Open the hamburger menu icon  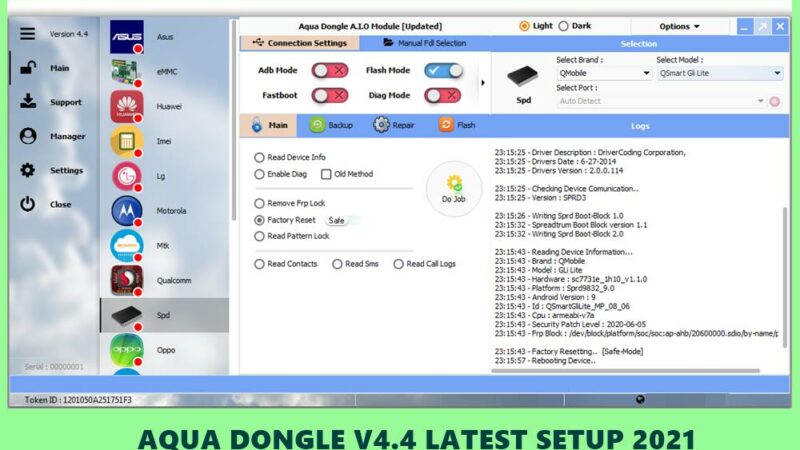pyautogui.click(x=28, y=34)
